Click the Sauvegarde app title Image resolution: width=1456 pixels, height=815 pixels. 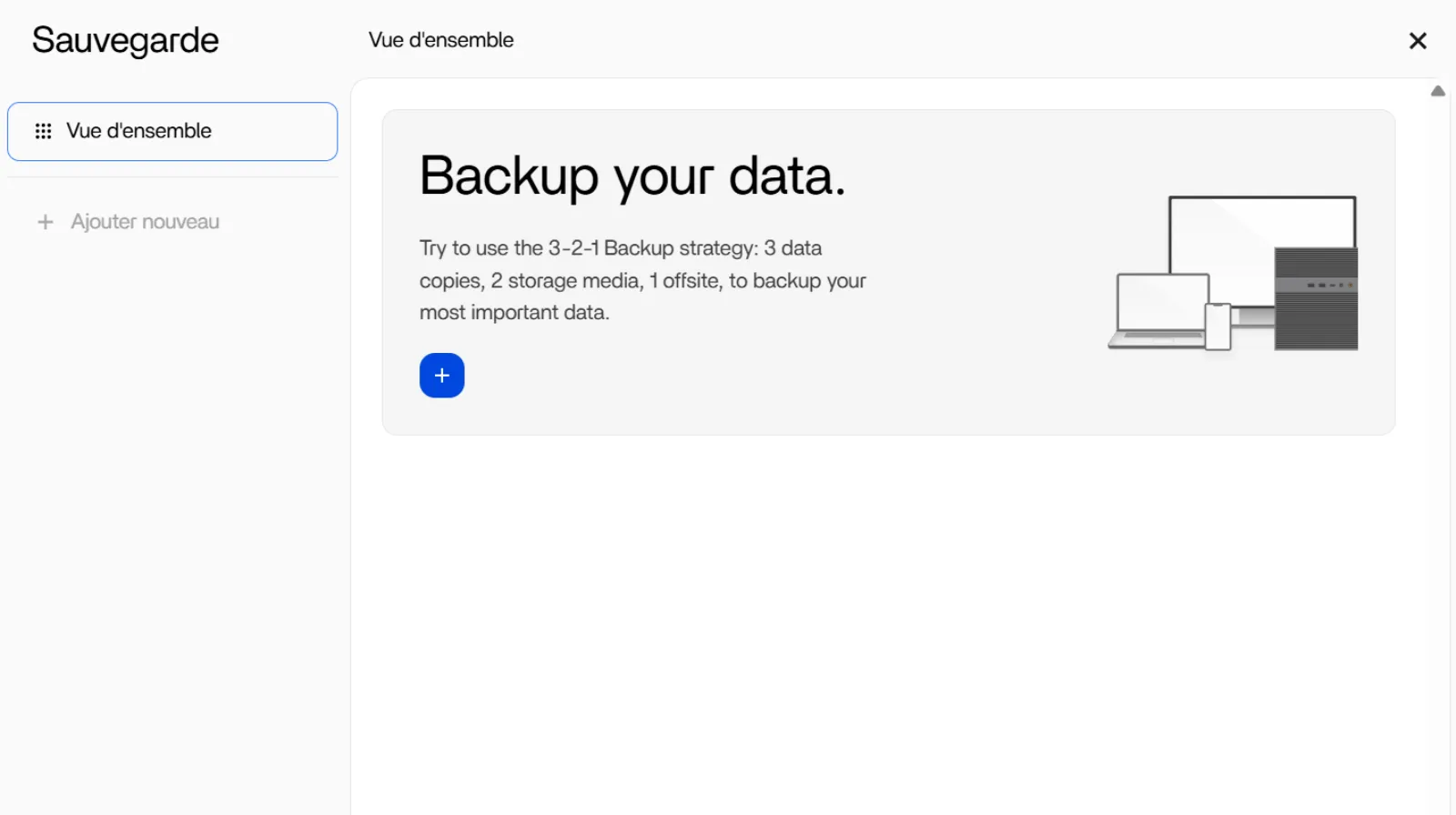[x=126, y=41]
